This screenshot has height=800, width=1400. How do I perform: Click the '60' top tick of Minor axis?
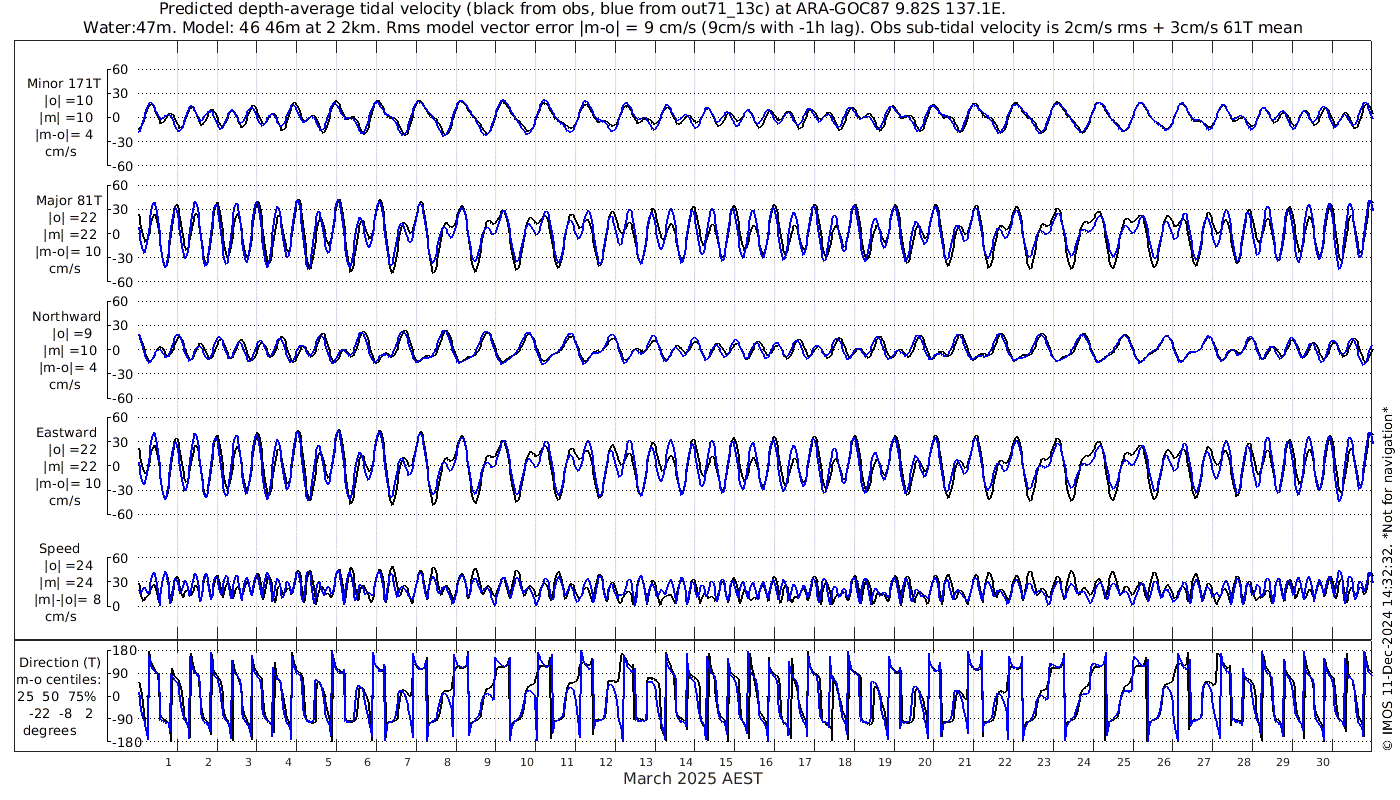(x=122, y=69)
